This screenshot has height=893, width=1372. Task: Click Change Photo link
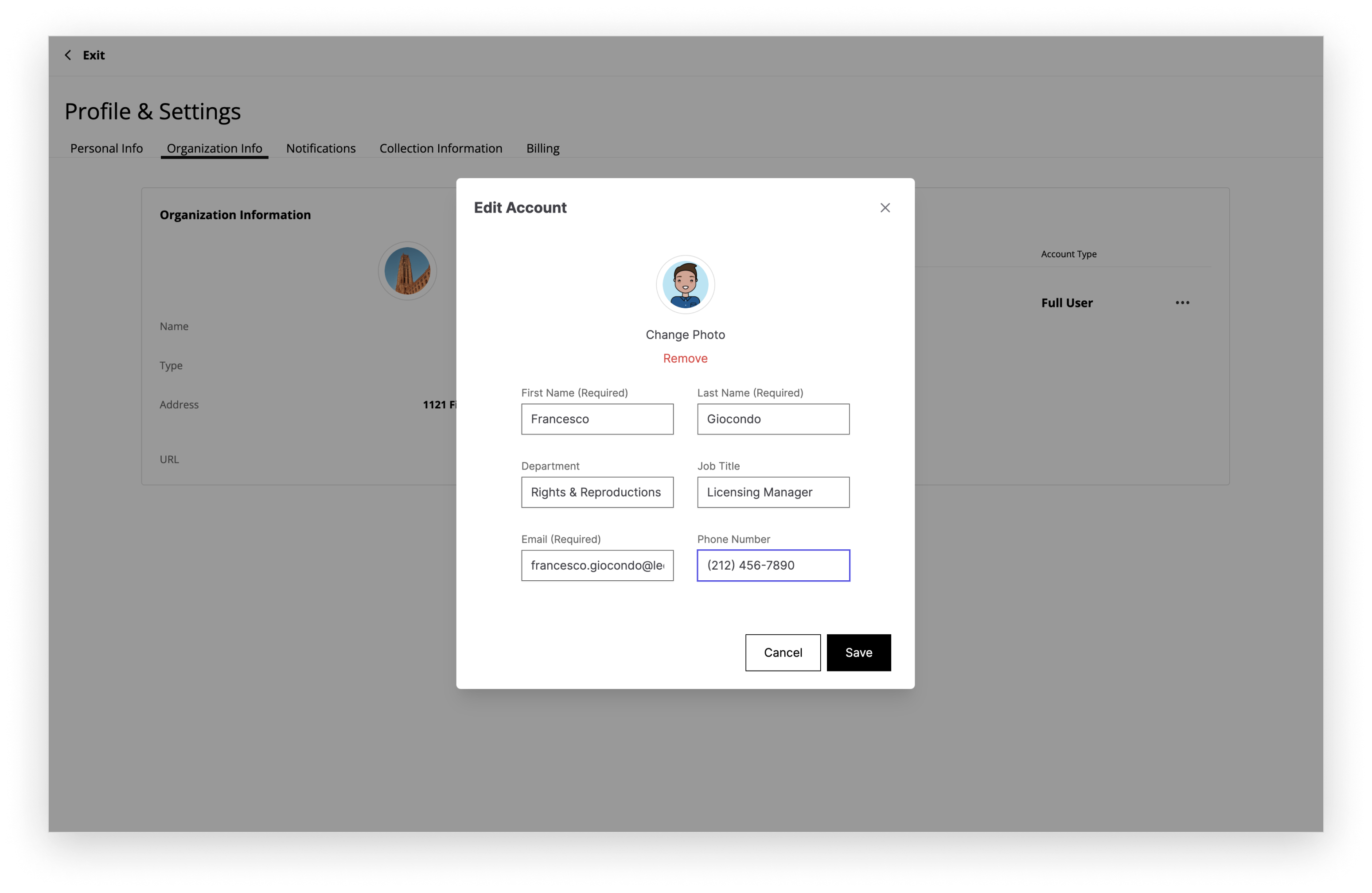[x=685, y=335]
